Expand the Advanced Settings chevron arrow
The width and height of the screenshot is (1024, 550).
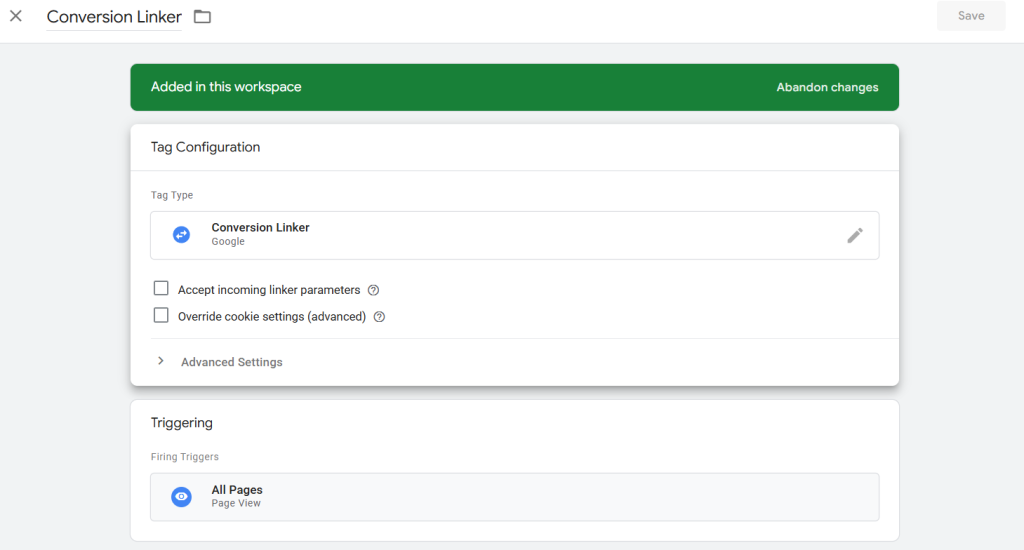click(161, 361)
